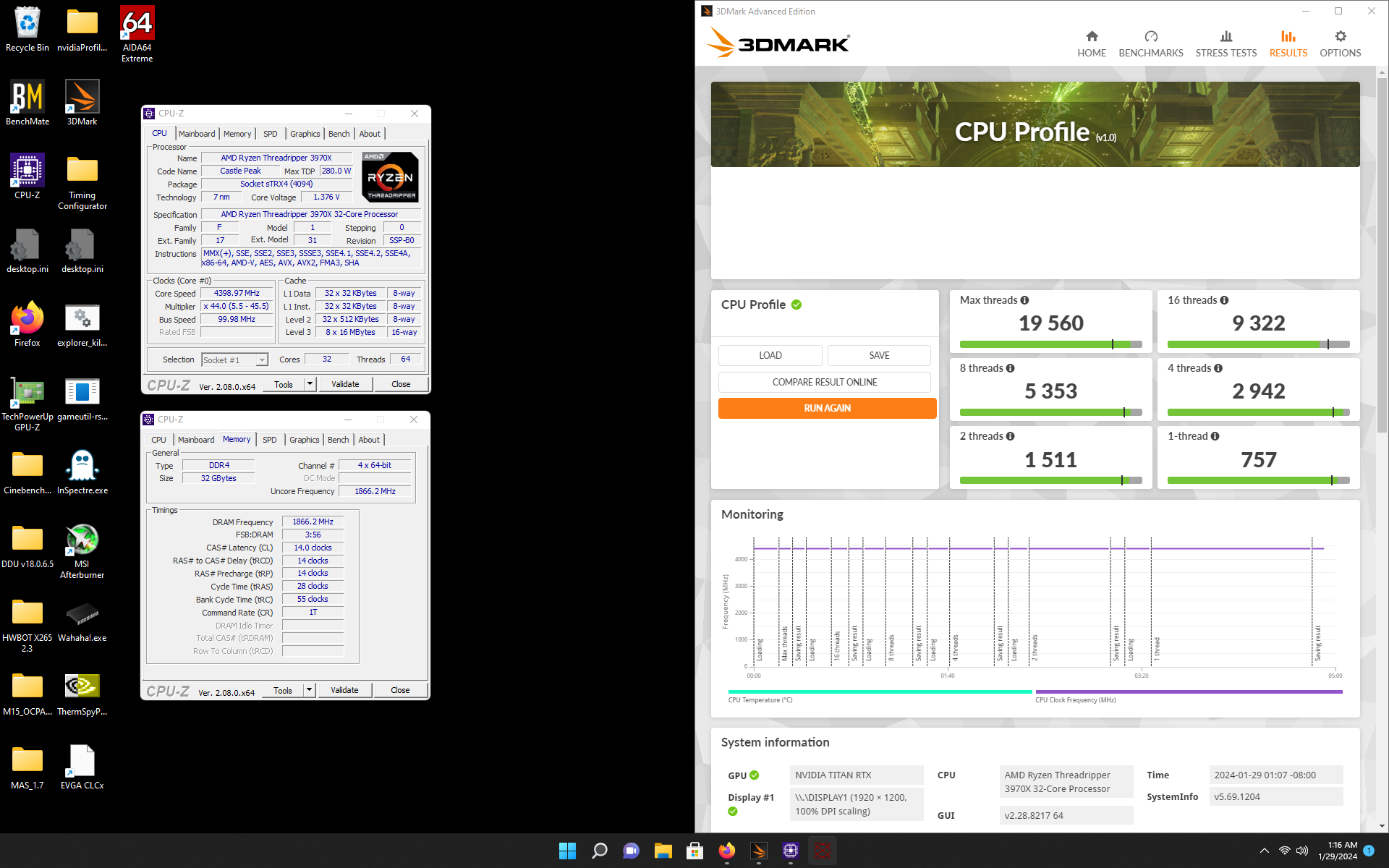
Task: Open the HWBOT X265 2.3 folder
Action: coord(27,625)
